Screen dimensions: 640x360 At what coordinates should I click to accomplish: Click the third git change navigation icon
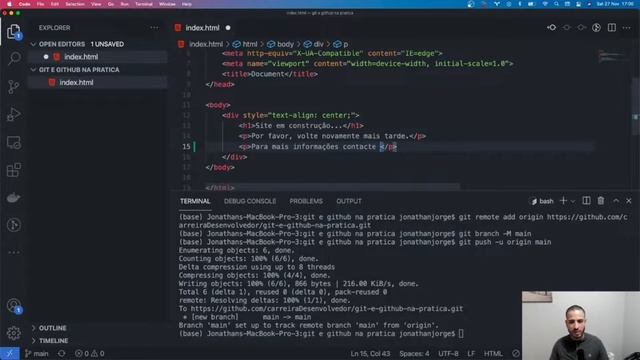(x=581, y=28)
